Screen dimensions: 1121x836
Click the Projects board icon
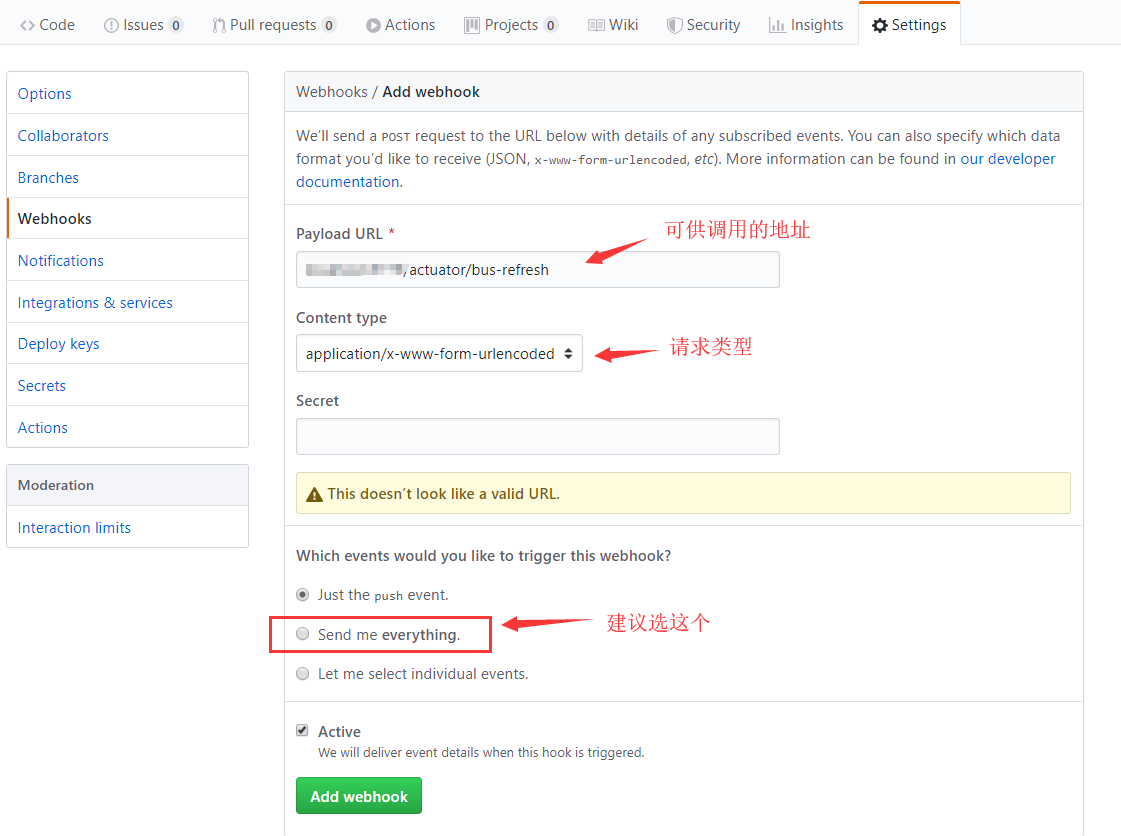click(472, 25)
